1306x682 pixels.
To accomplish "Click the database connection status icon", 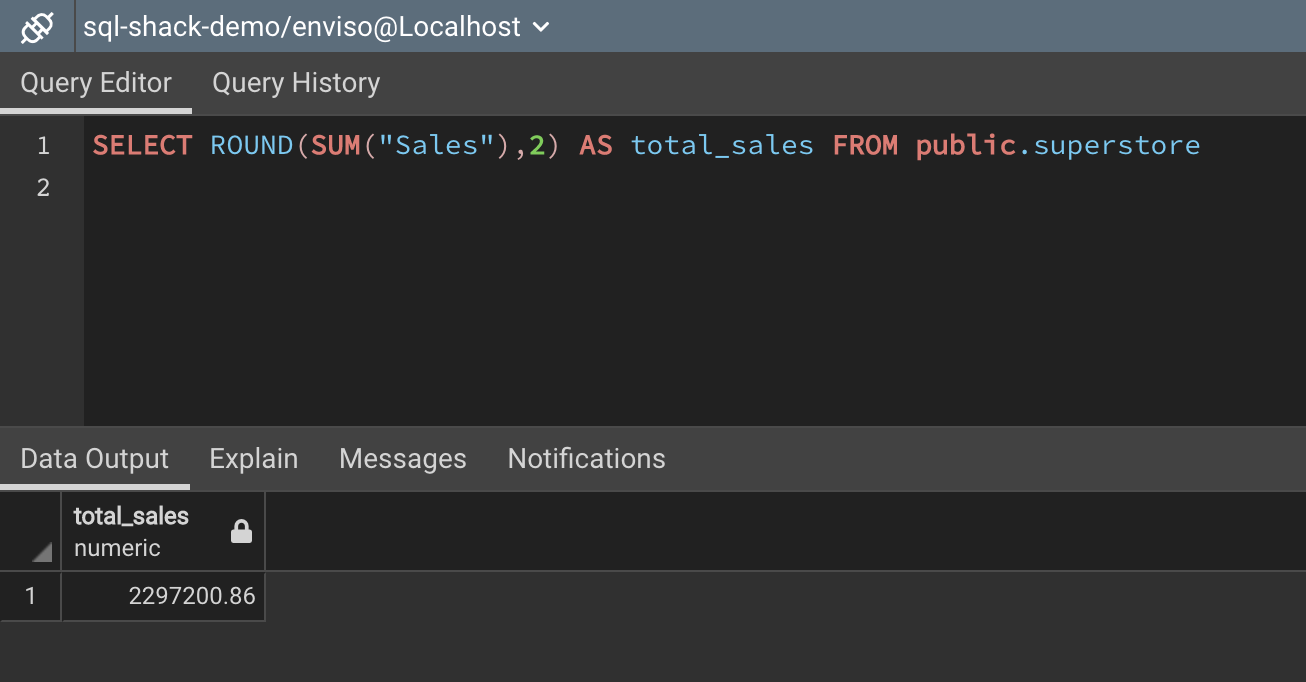I will point(37,27).
